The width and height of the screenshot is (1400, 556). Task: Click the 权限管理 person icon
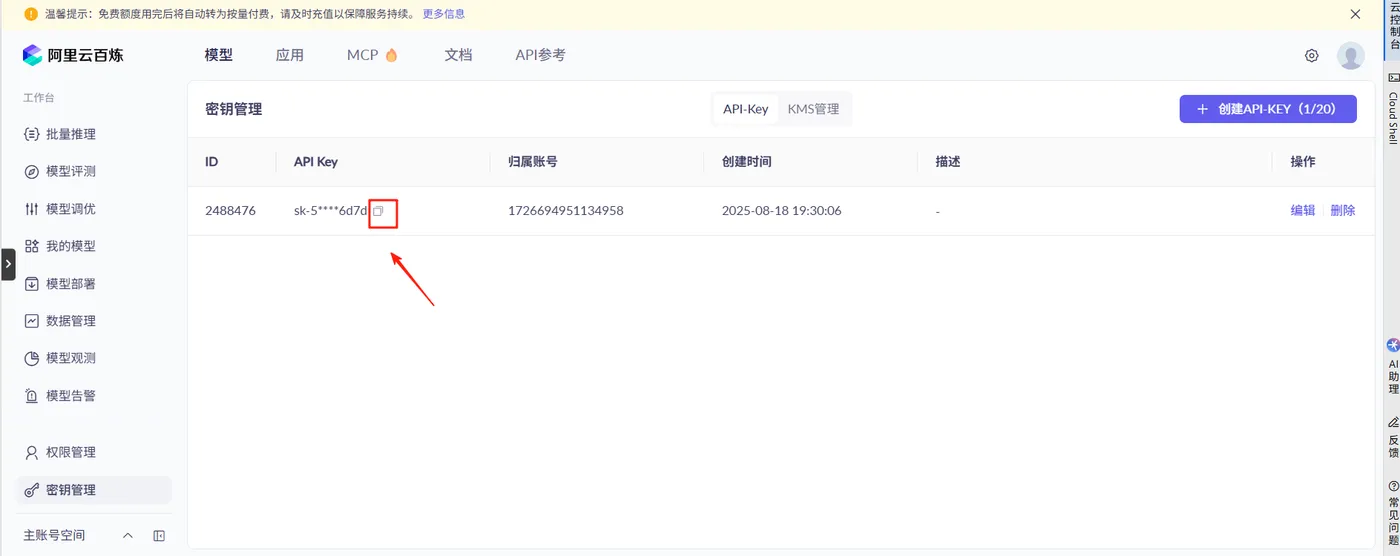click(32, 452)
